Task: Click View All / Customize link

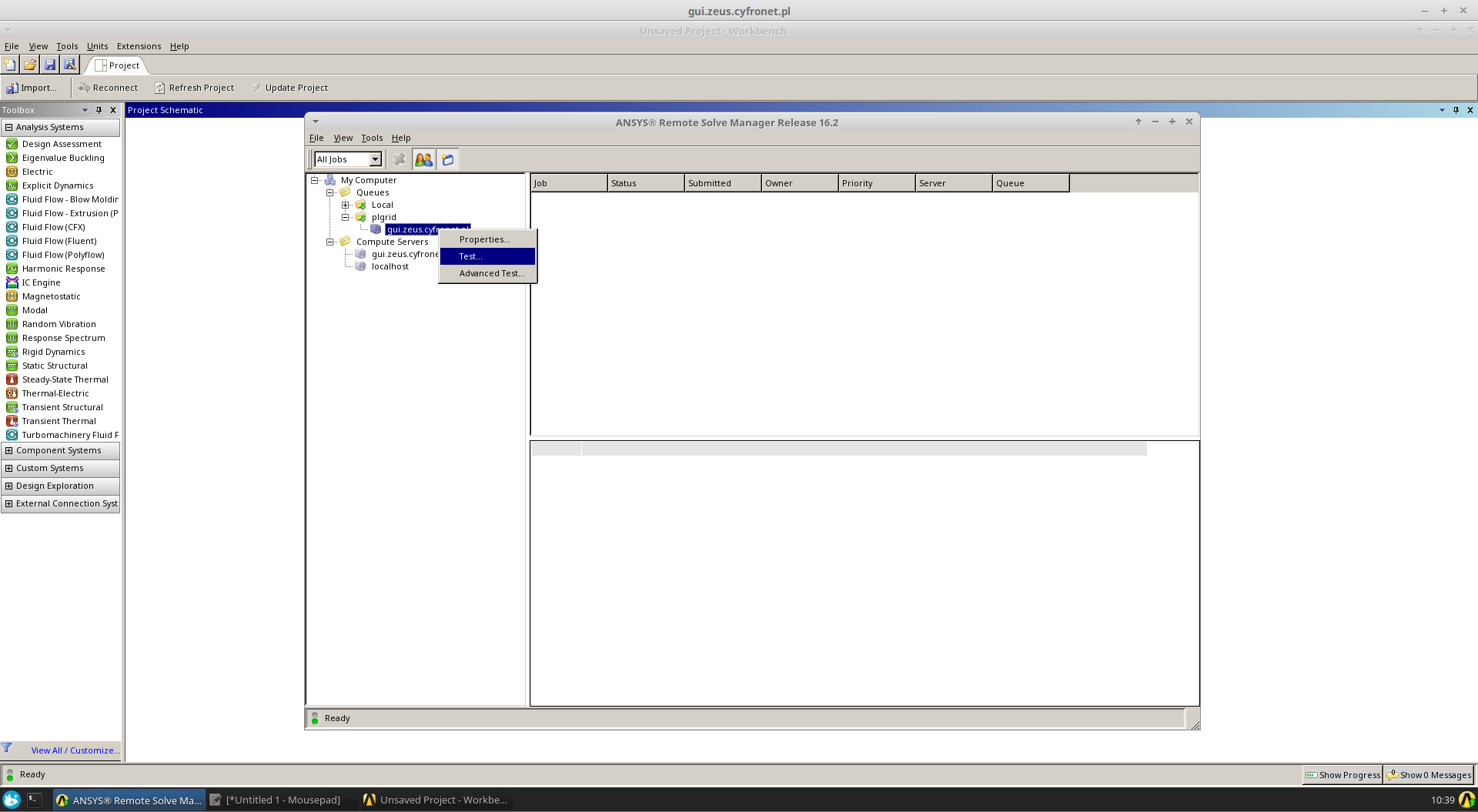Action: click(x=75, y=750)
